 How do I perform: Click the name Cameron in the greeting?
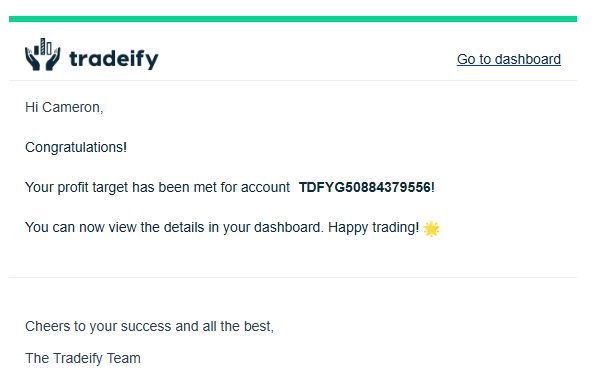coord(73,107)
